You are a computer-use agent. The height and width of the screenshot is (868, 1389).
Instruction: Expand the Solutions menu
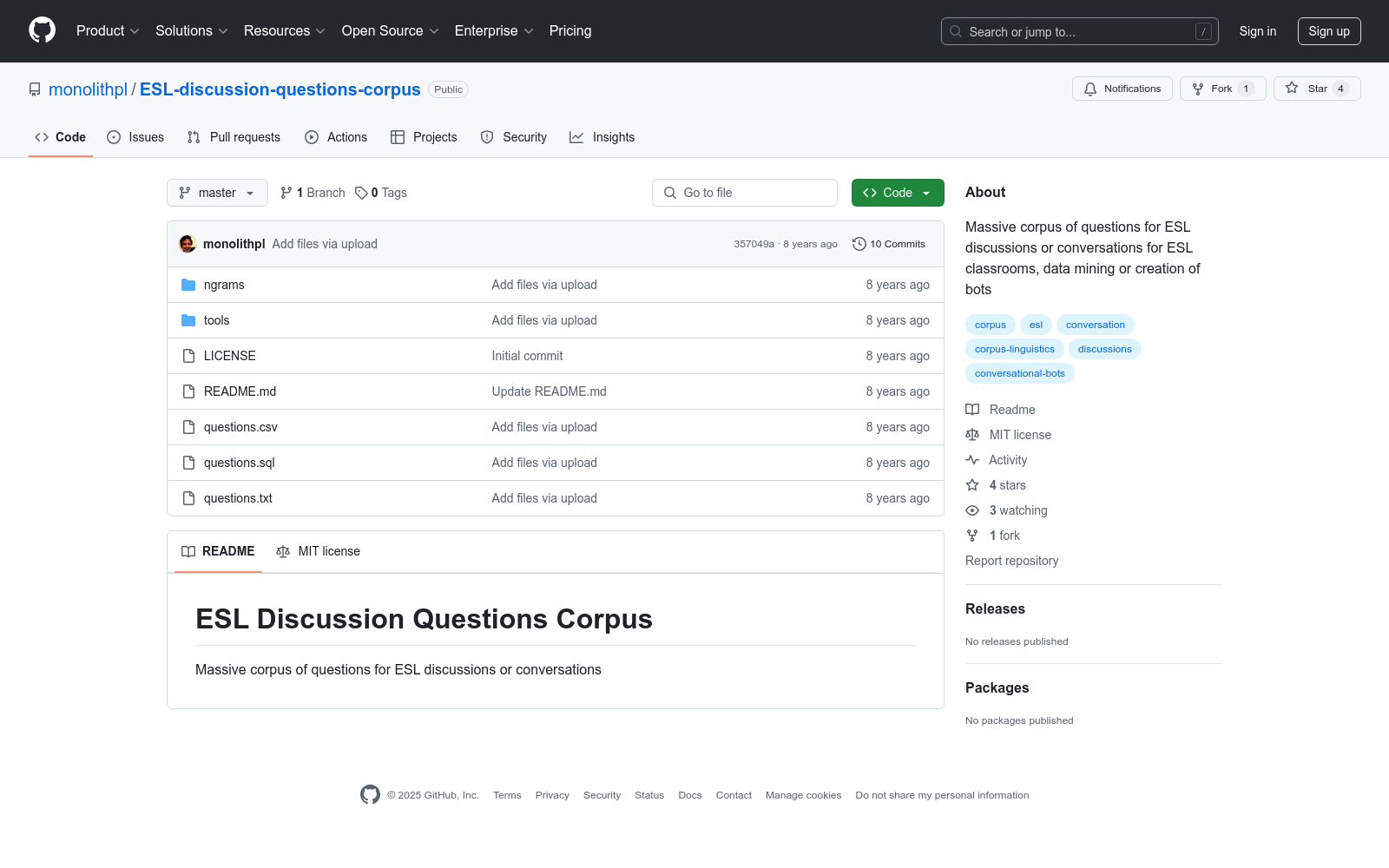coord(192,31)
